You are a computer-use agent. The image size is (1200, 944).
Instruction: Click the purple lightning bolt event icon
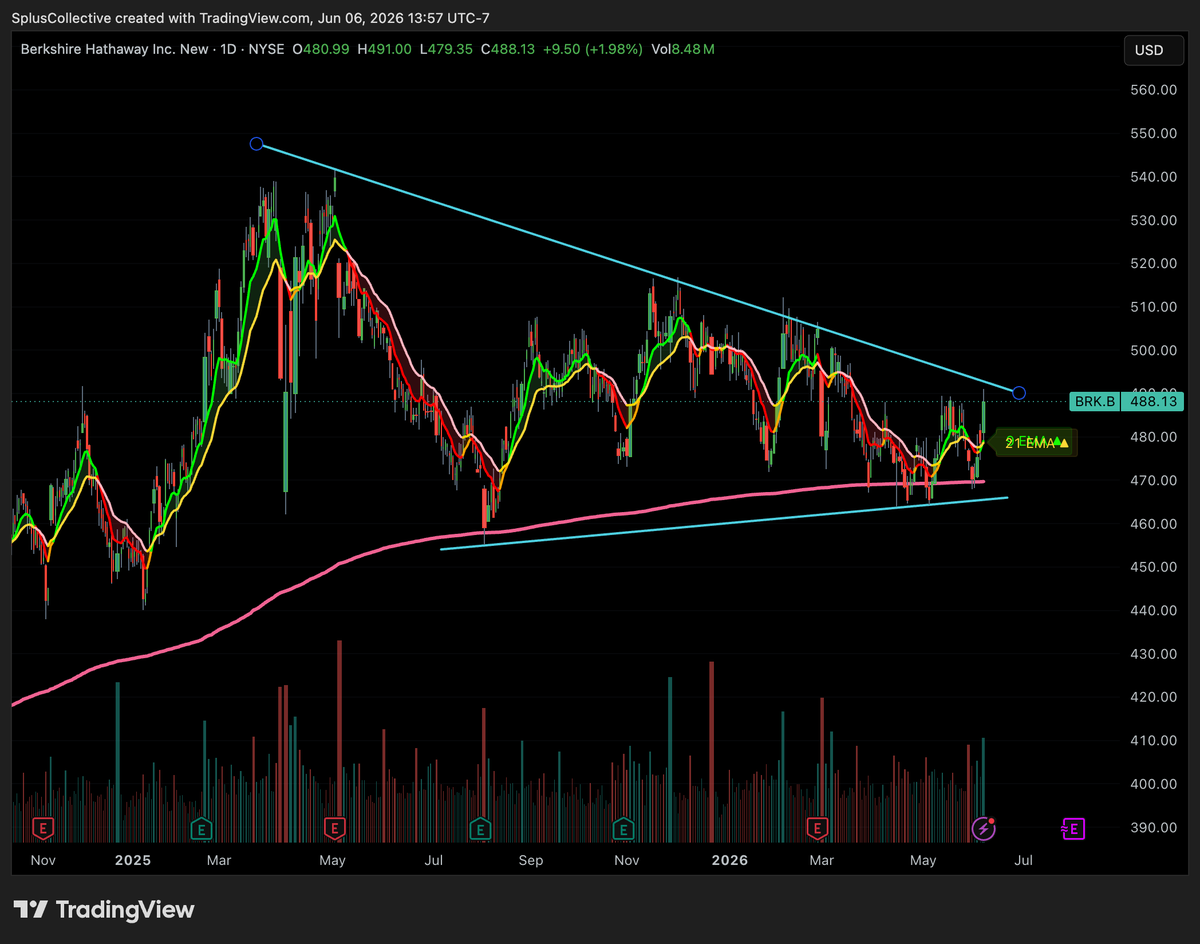(984, 828)
